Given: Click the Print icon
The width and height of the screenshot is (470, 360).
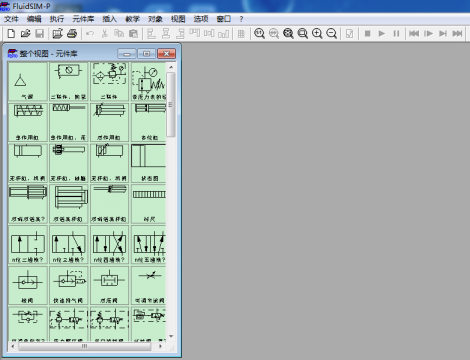Looking at the screenshot, I should 72,33.
